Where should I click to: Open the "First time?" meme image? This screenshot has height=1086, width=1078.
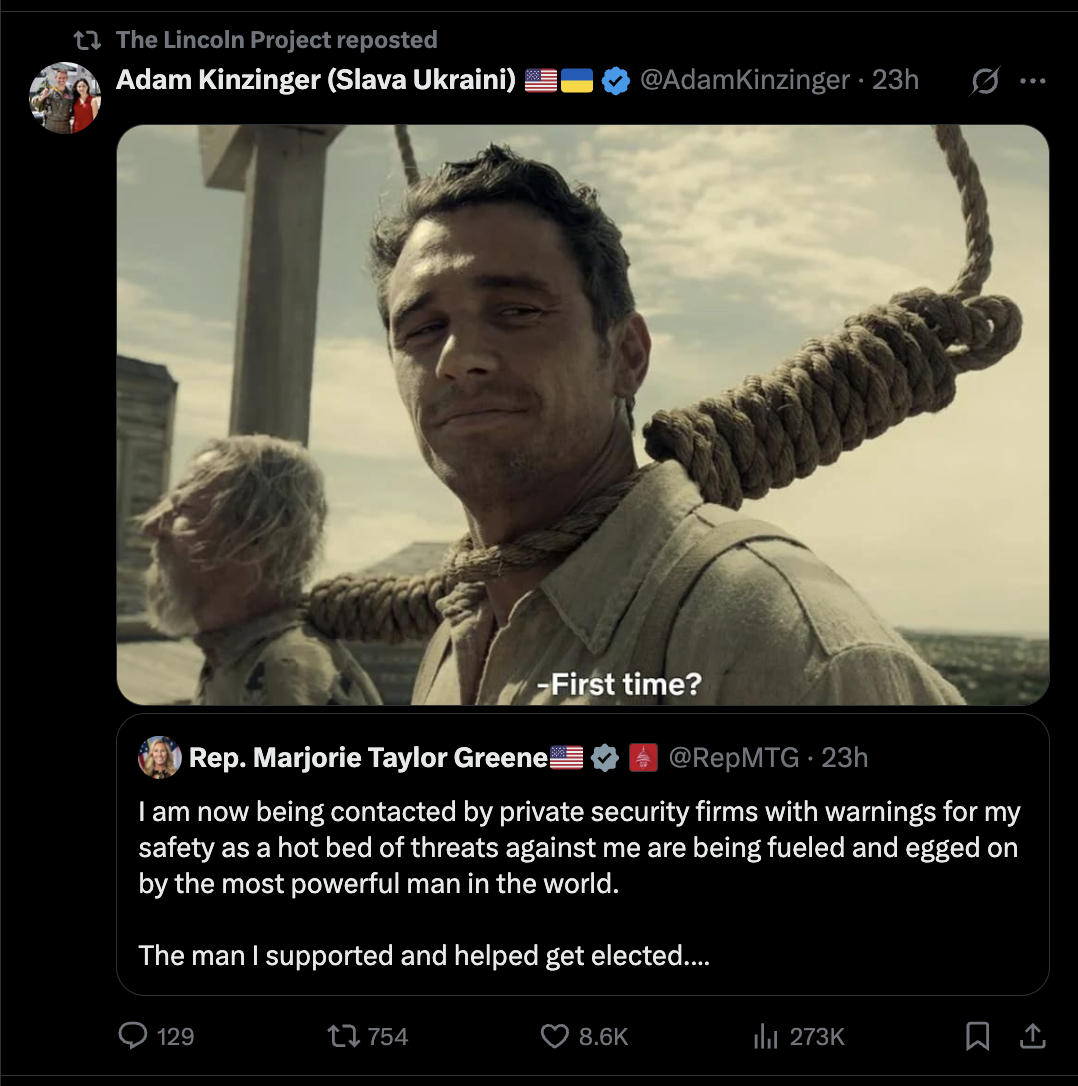(x=583, y=414)
